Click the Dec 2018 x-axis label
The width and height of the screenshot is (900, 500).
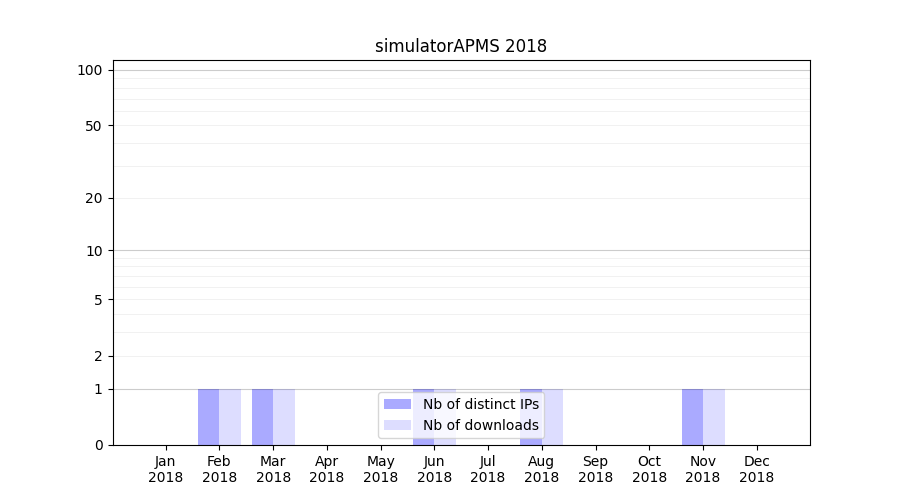pyautogui.click(x=756, y=469)
